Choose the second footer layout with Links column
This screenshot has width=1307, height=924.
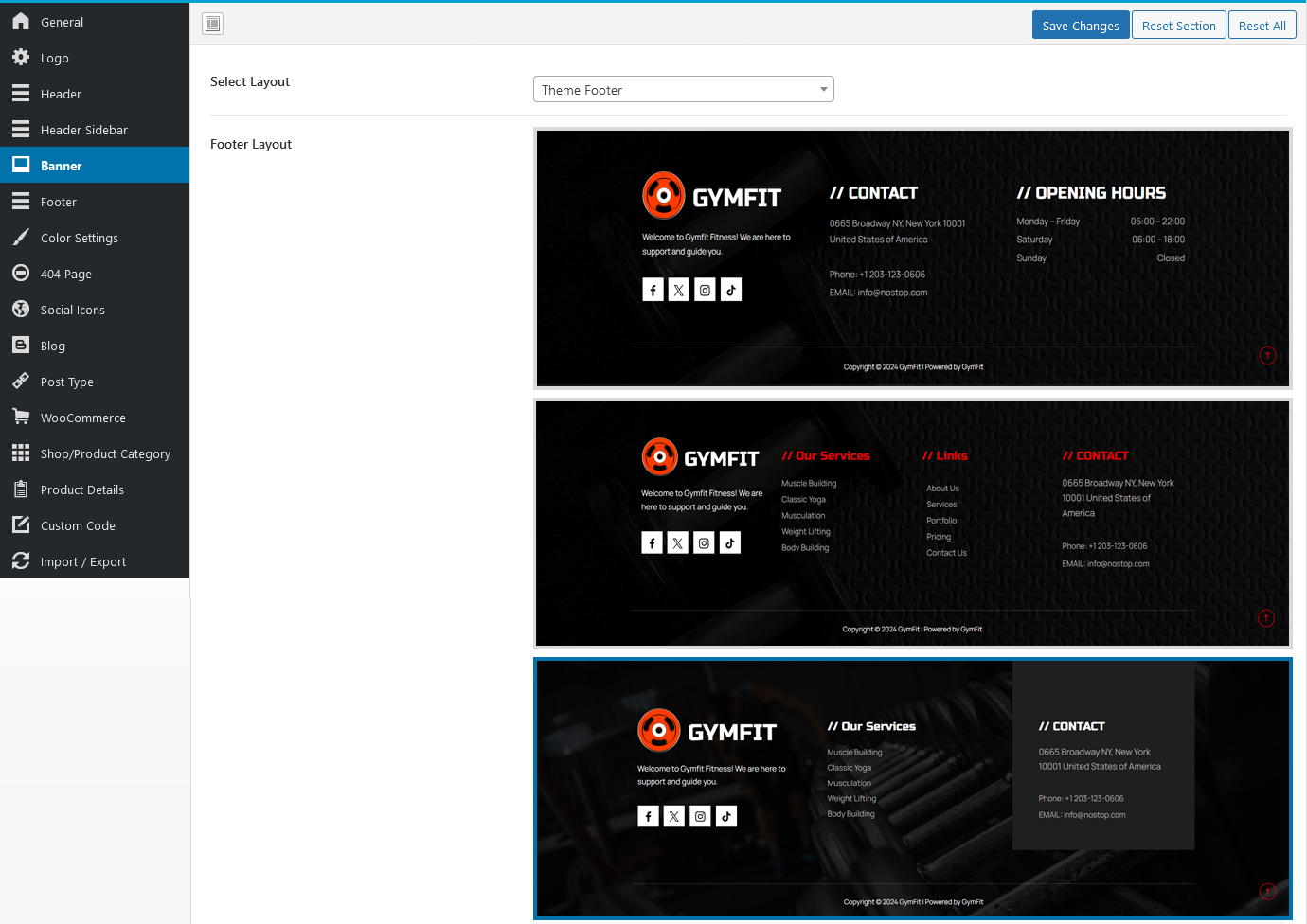click(x=912, y=524)
